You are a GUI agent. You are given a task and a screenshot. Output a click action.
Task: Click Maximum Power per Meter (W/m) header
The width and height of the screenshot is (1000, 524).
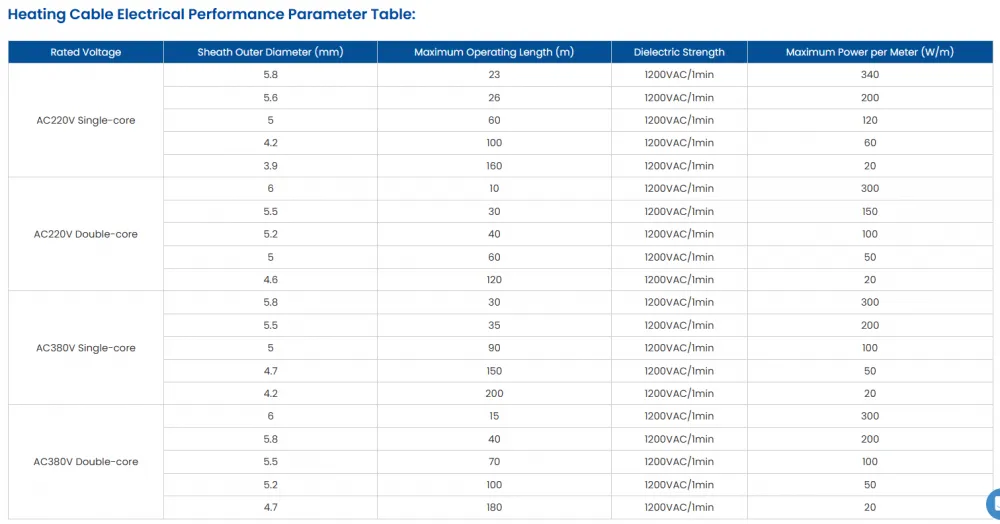[x=870, y=52]
